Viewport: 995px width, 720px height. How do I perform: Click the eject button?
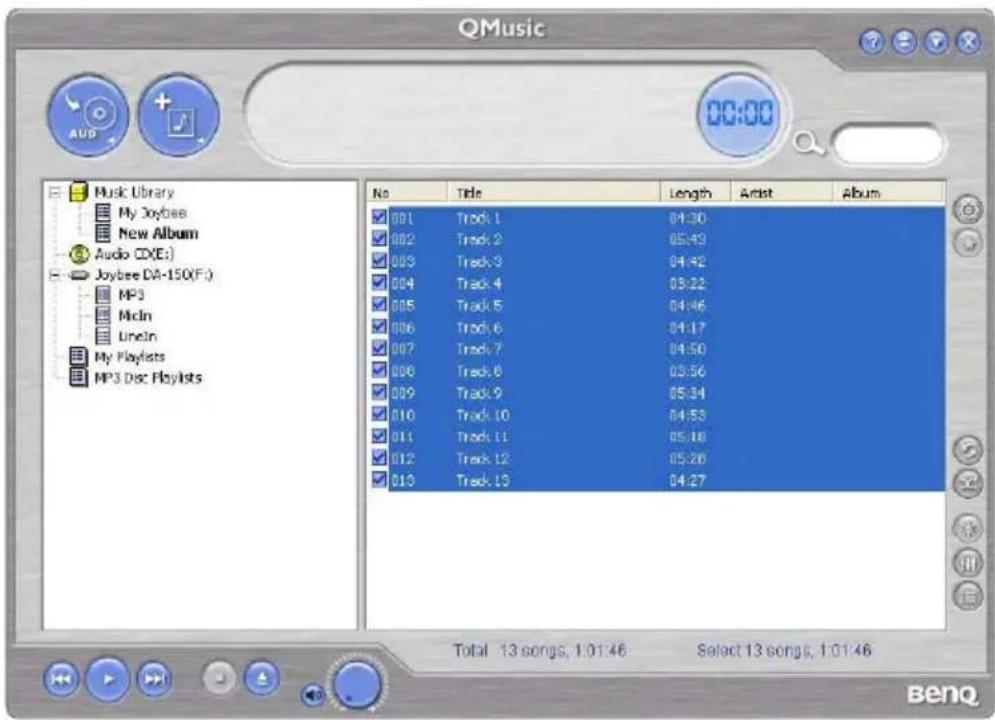click(x=261, y=678)
